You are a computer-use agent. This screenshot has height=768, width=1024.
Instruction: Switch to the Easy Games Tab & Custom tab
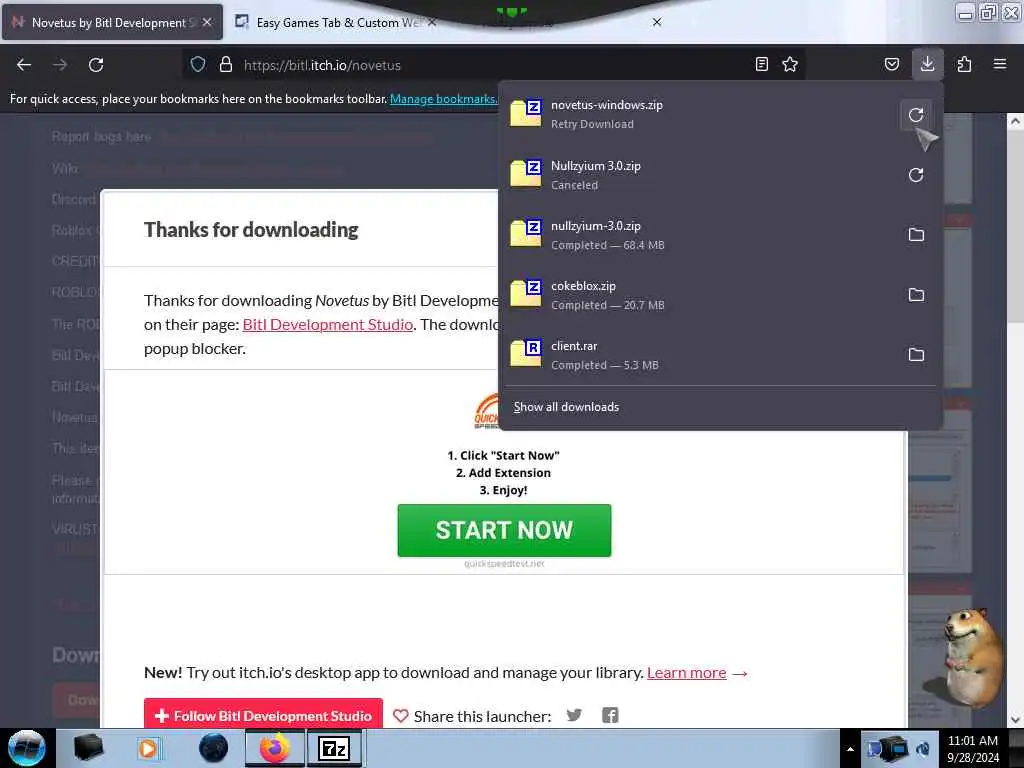click(x=336, y=23)
